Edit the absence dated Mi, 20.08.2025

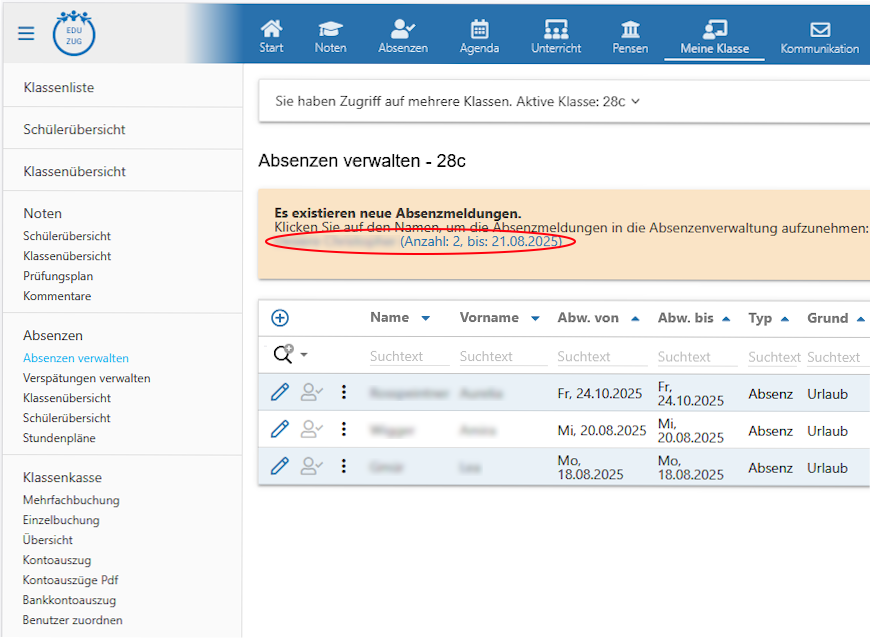click(280, 429)
